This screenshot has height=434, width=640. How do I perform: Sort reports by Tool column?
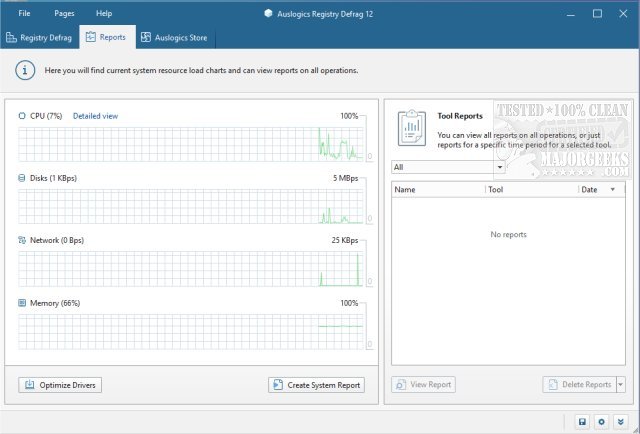532,189
